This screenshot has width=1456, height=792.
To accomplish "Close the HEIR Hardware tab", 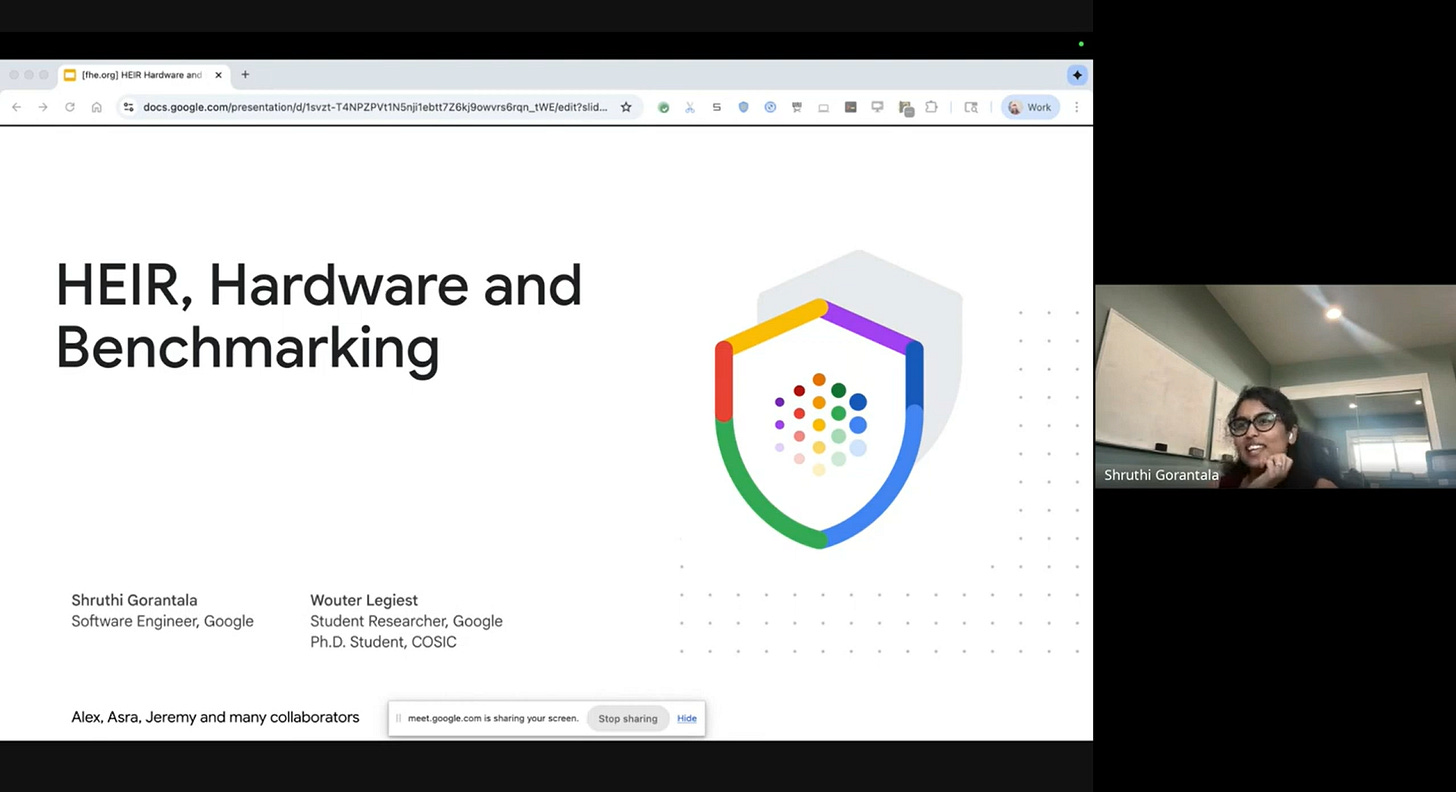I will 218,75.
